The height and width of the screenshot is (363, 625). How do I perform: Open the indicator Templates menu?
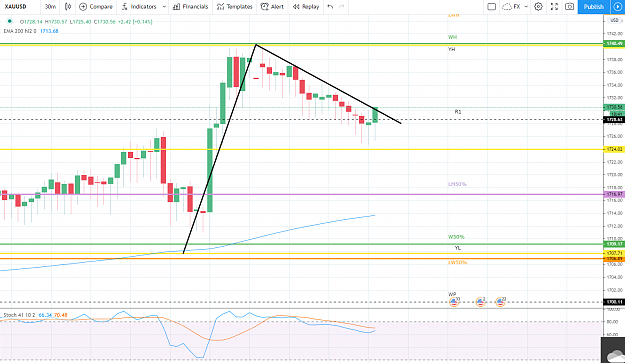click(235, 7)
